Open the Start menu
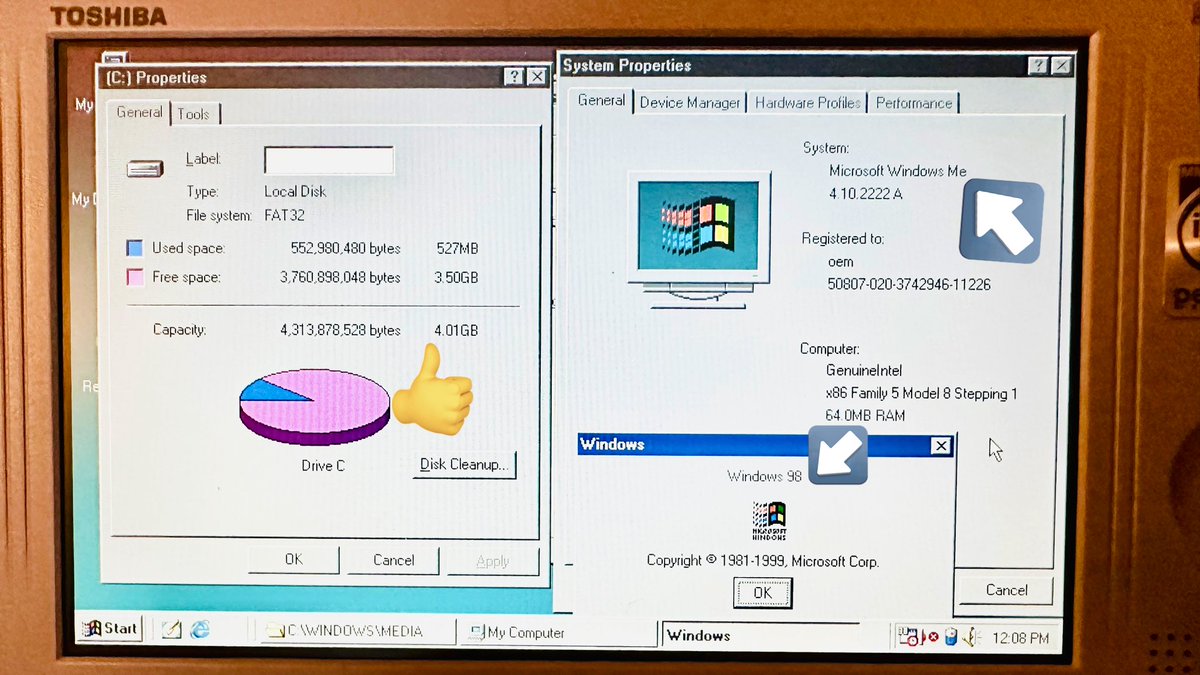The height and width of the screenshot is (675, 1200). (x=108, y=628)
